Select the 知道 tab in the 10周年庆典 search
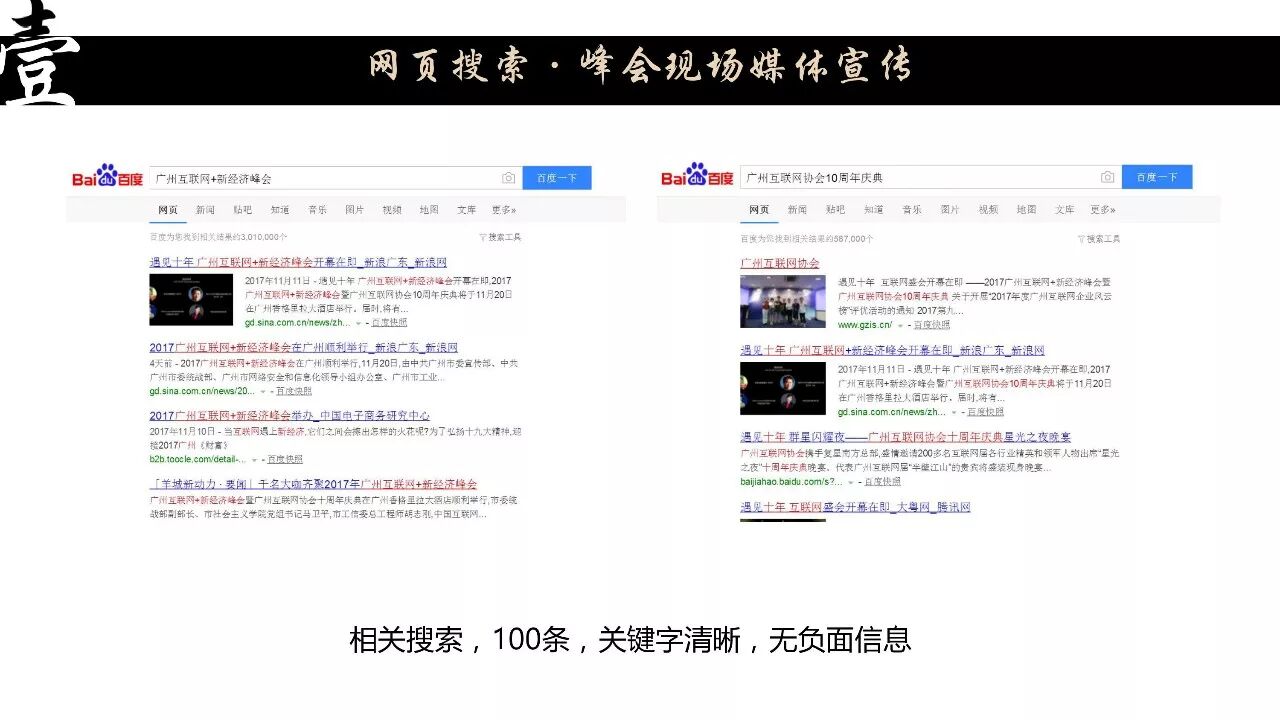The image size is (1280, 720). click(x=874, y=210)
